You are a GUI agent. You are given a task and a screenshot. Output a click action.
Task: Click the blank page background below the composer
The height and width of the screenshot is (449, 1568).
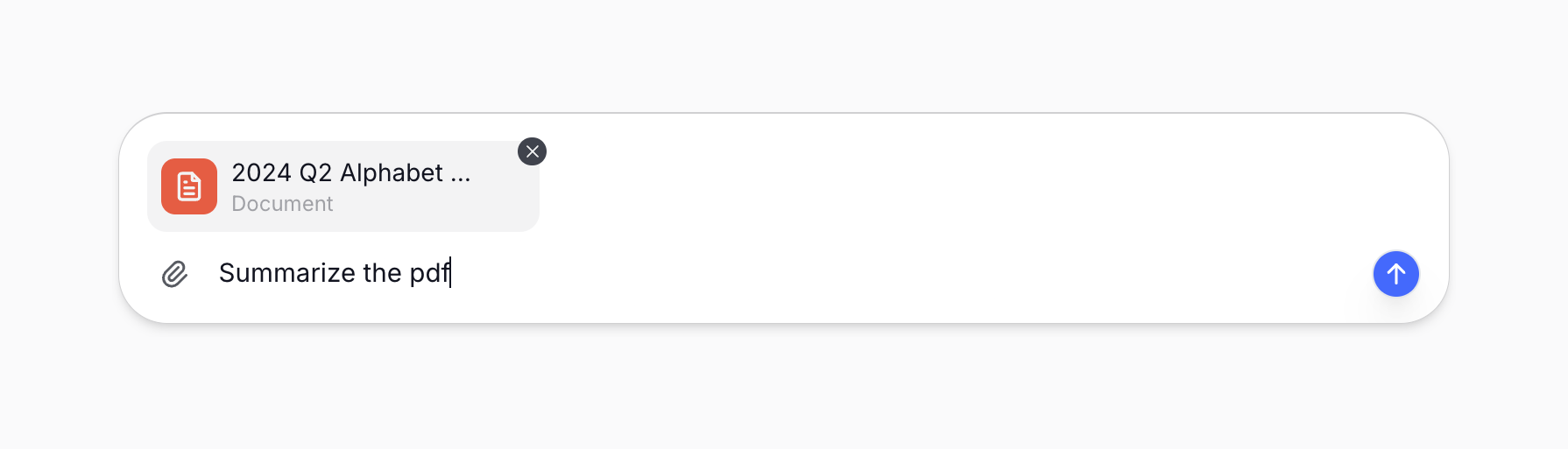784,389
